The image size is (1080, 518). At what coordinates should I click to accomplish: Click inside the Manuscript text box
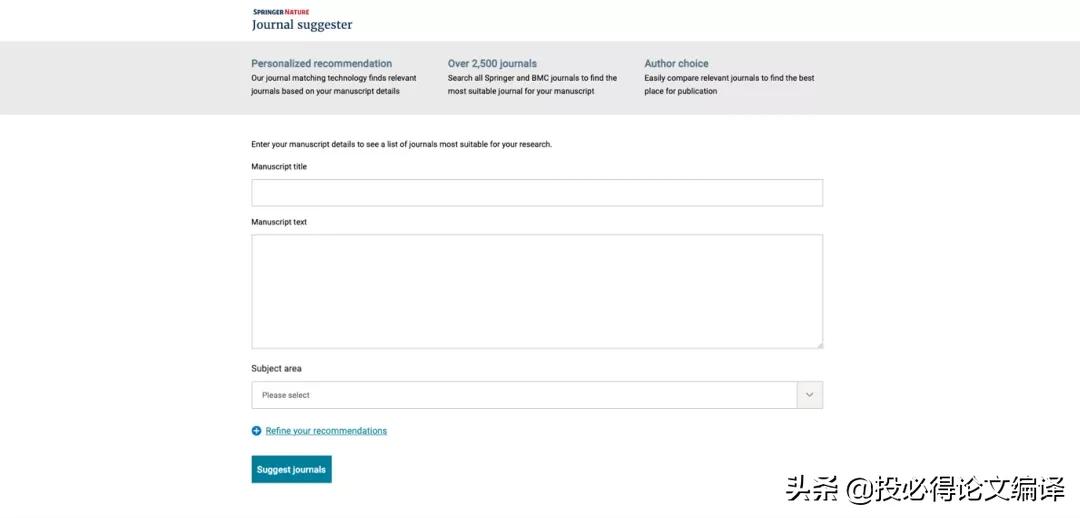coord(537,291)
